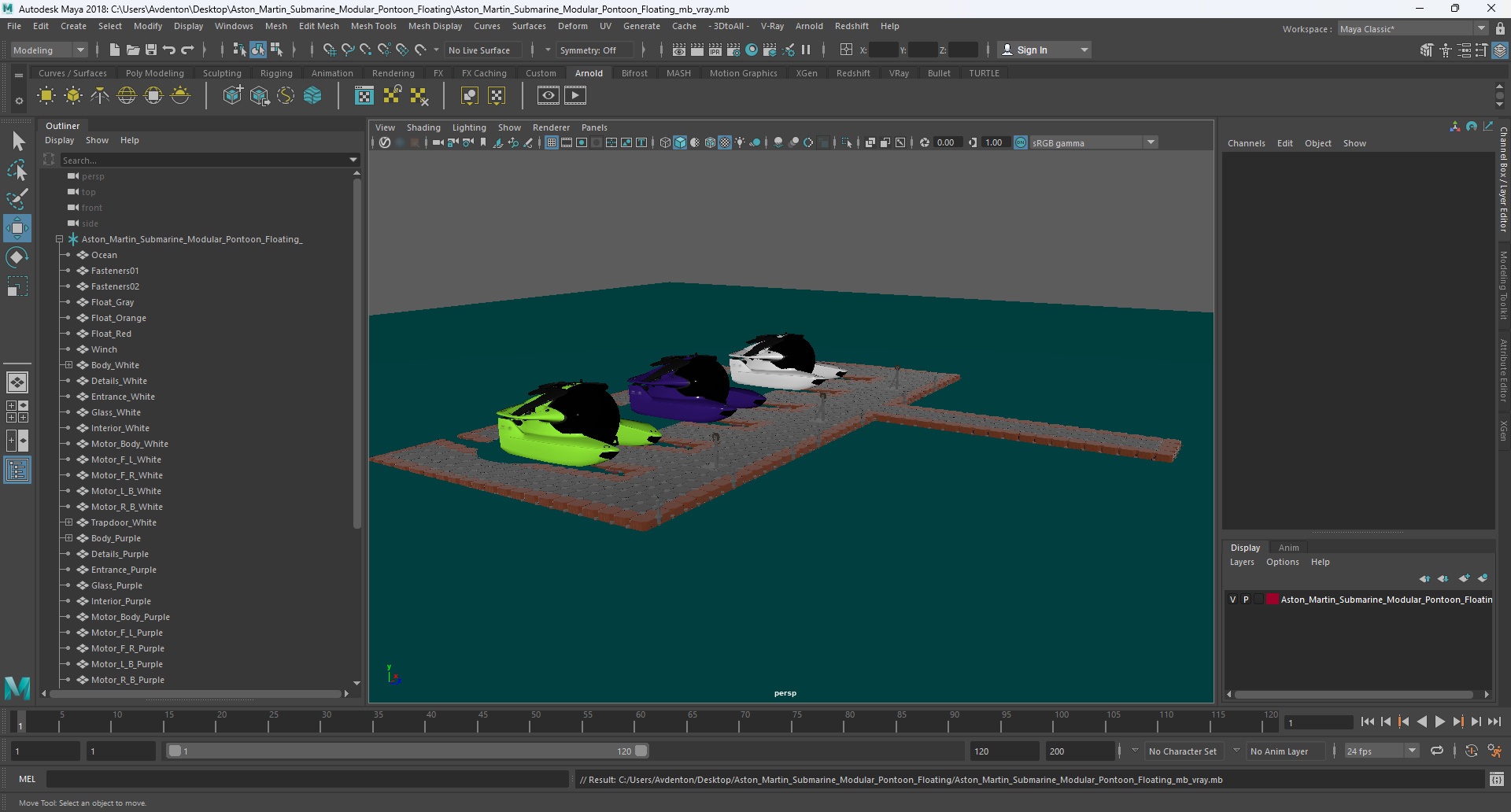Open Arnold RenderView eye icon
Viewport: 1511px width, 812px height.
[549, 96]
